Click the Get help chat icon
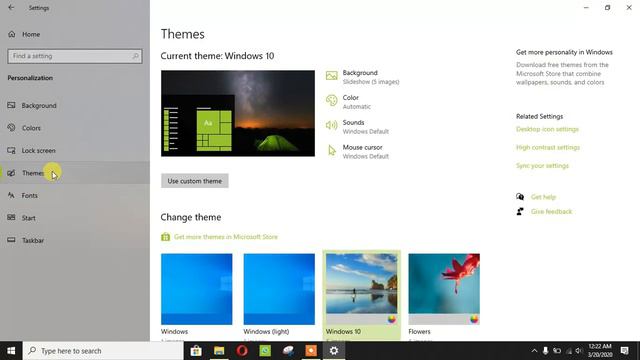The height and width of the screenshot is (360, 640). tap(520, 197)
